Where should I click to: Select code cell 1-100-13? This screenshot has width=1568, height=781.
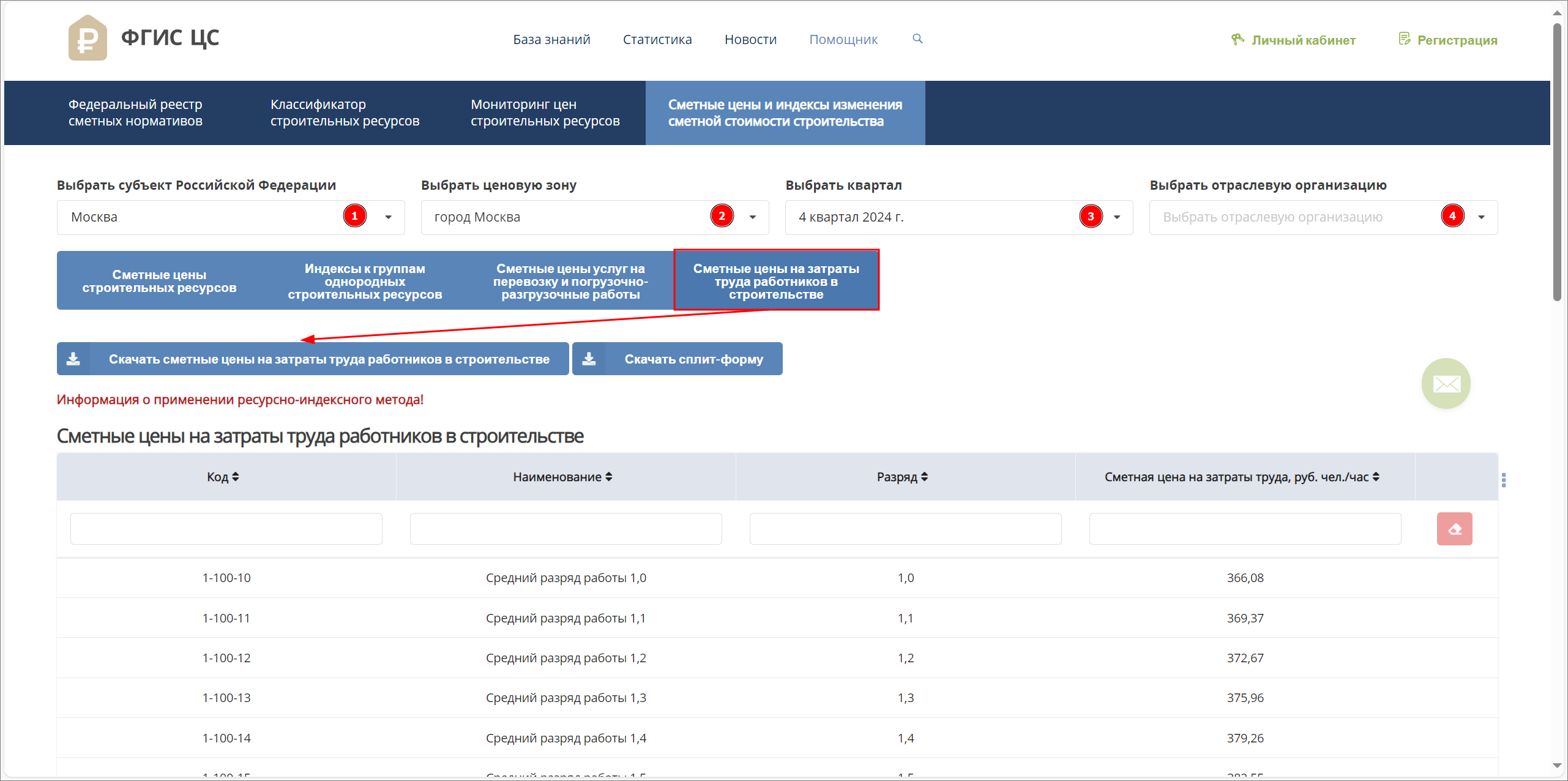[x=226, y=698]
